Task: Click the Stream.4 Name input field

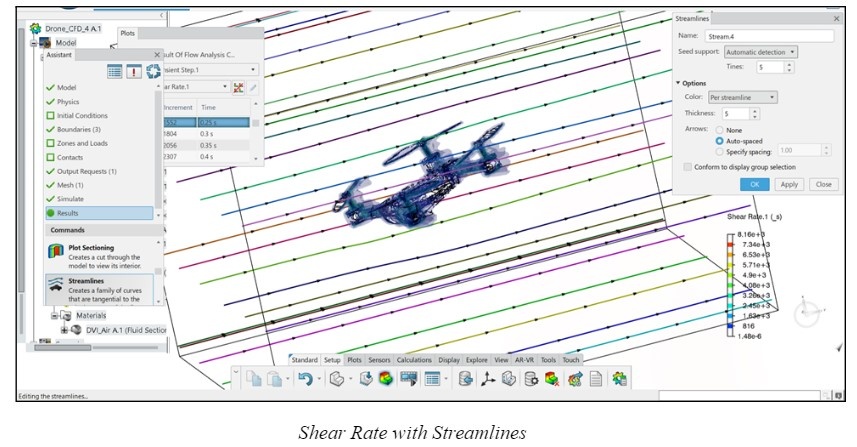Action: tap(770, 36)
